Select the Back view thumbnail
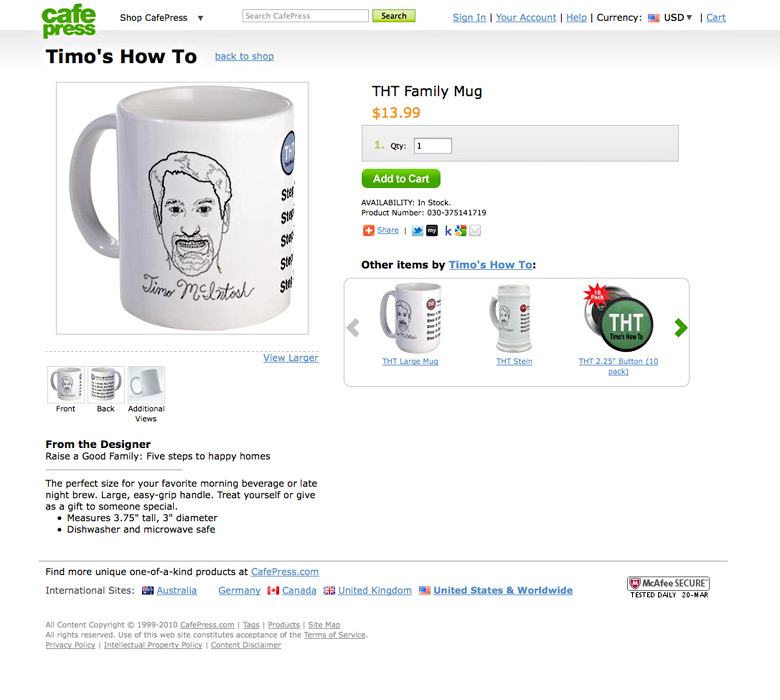 pyautogui.click(x=106, y=385)
